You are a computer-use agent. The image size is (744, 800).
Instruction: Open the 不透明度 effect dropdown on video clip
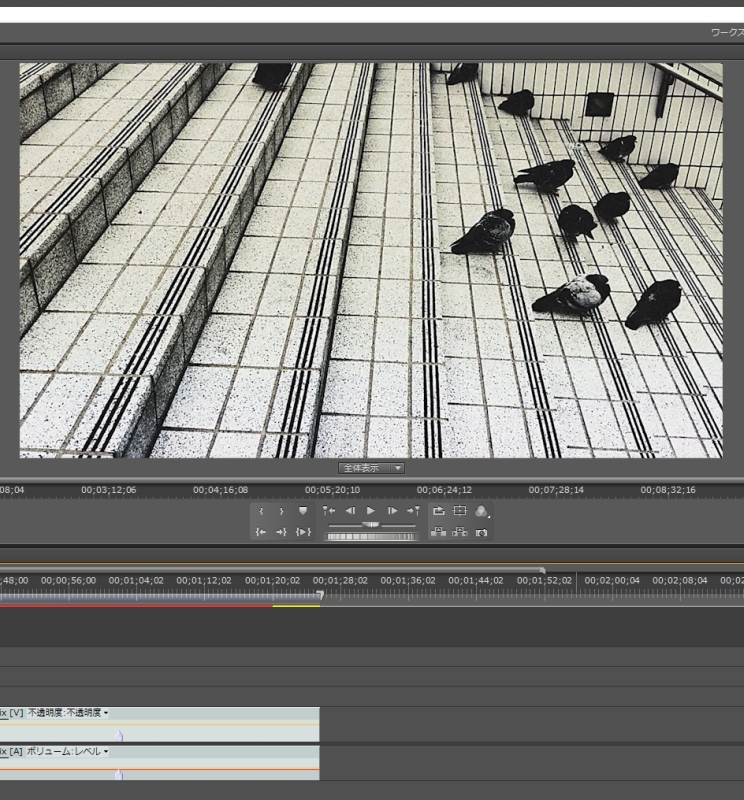pos(106,713)
